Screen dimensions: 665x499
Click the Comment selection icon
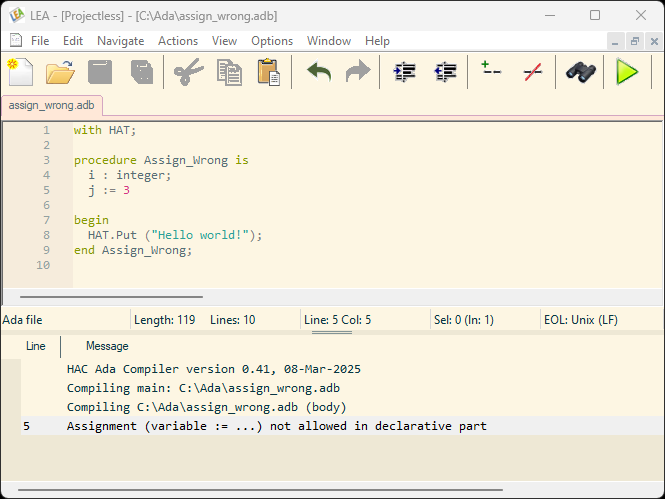pyautogui.click(x=491, y=72)
